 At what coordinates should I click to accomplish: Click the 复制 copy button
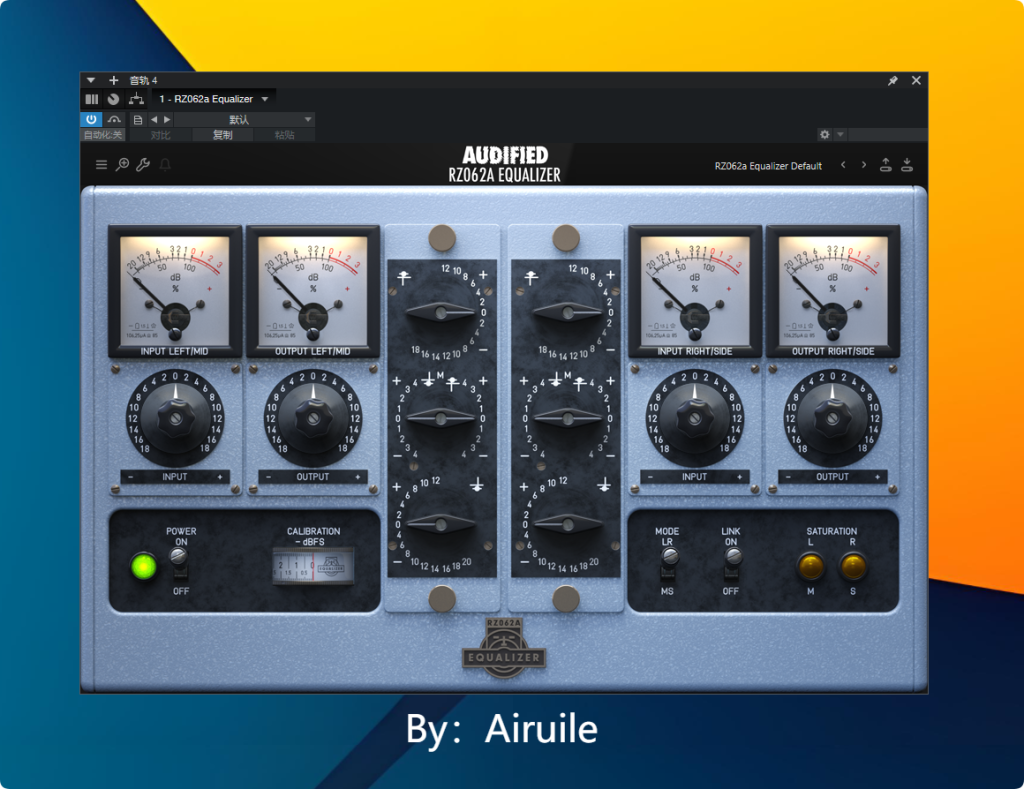point(222,135)
